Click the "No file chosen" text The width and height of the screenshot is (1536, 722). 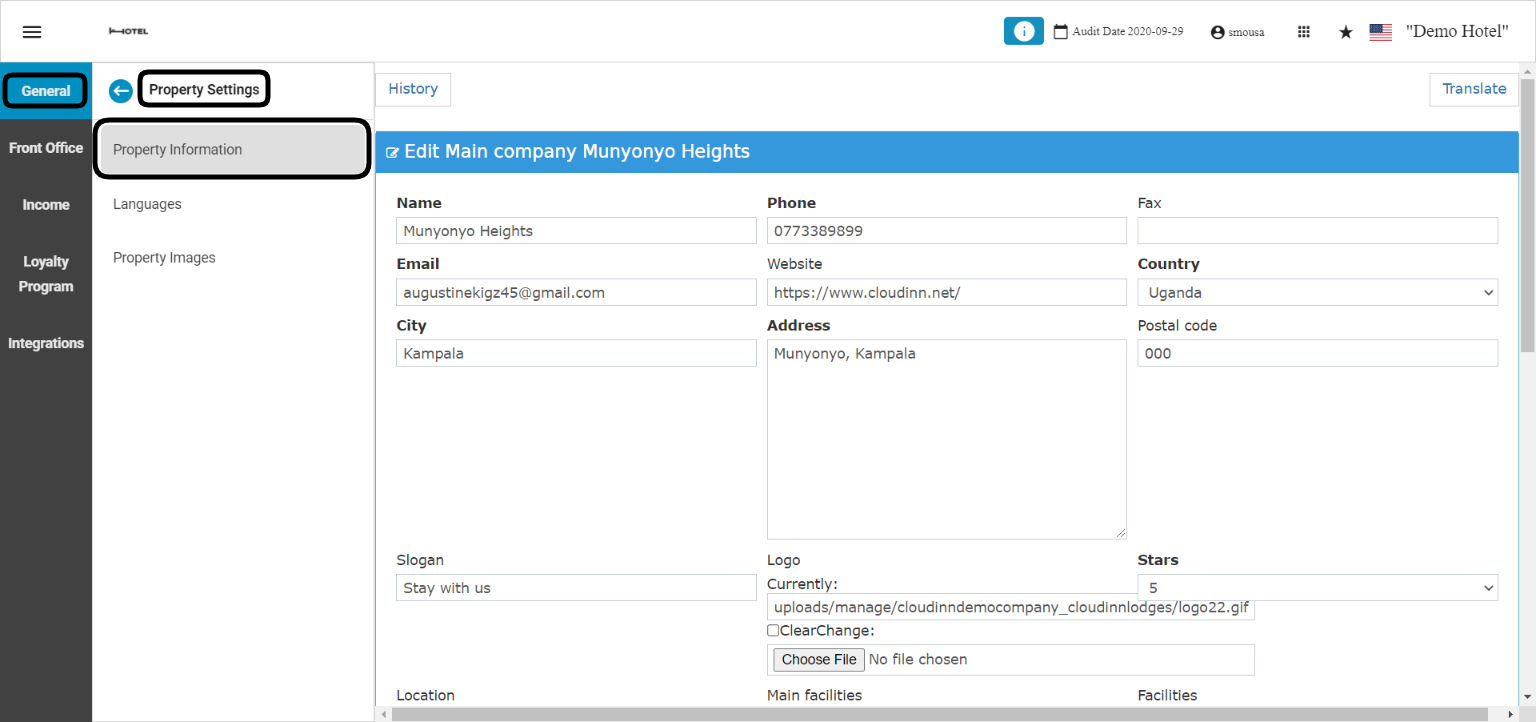point(918,660)
